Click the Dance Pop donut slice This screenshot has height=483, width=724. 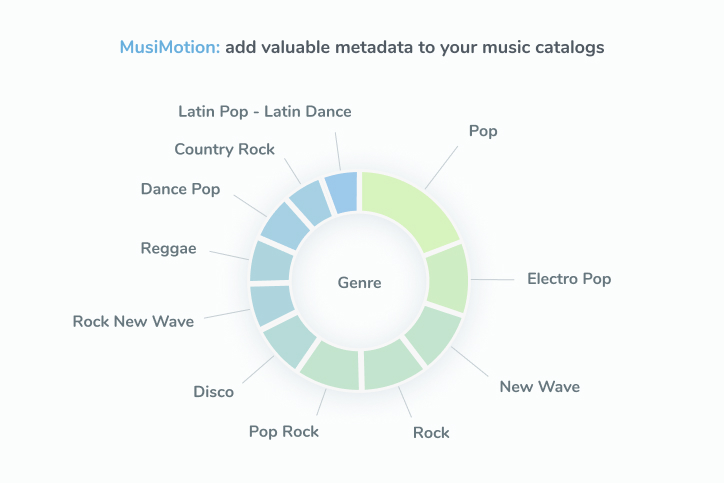click(x=285, y=226)
